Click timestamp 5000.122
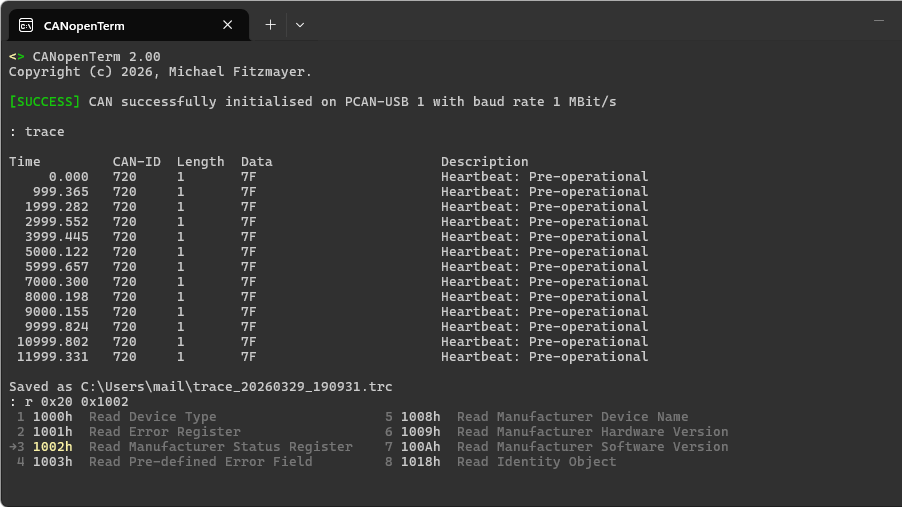This screenshot has height=507, width=902. 56,251
